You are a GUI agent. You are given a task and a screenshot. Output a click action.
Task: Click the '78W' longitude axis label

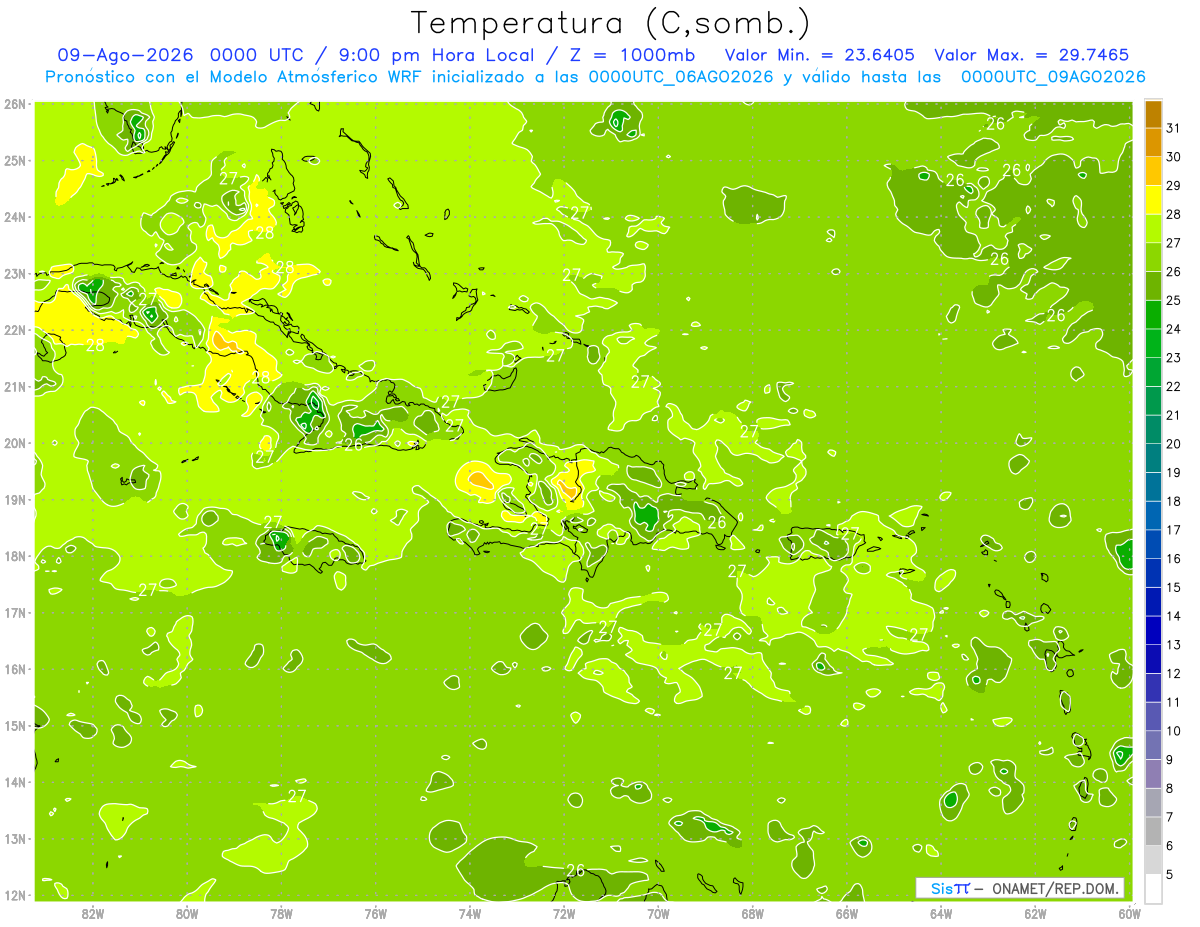282,912
